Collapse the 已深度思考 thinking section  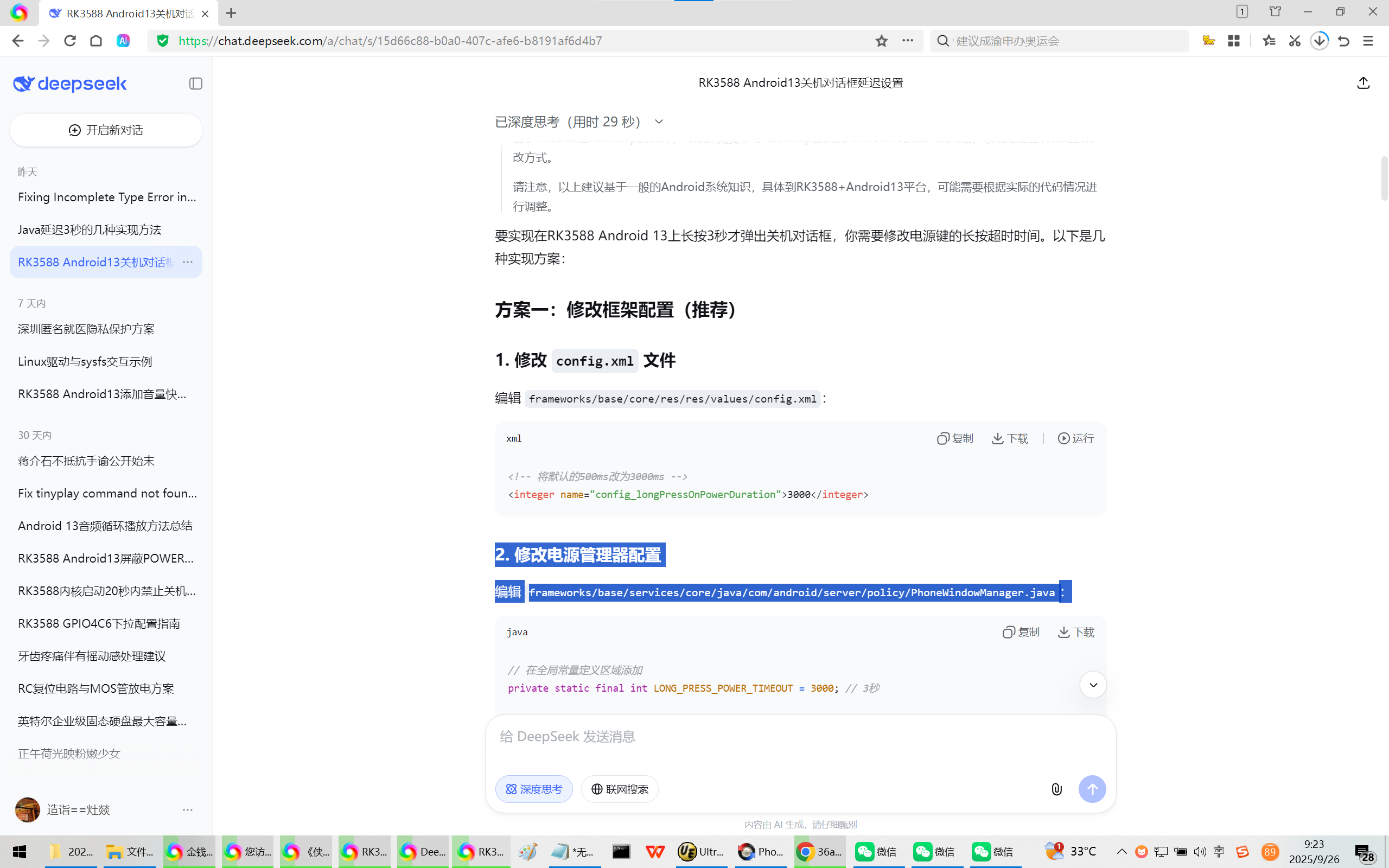659,122
